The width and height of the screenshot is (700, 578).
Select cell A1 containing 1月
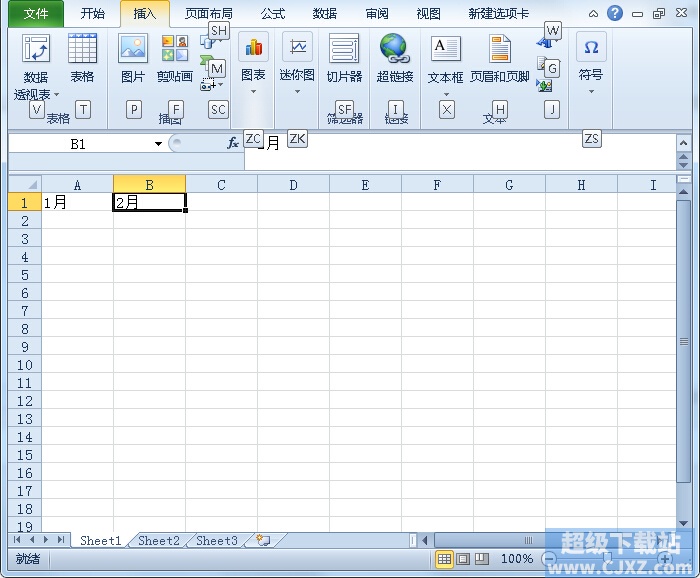pyautogui.click(x=77, y=202)
